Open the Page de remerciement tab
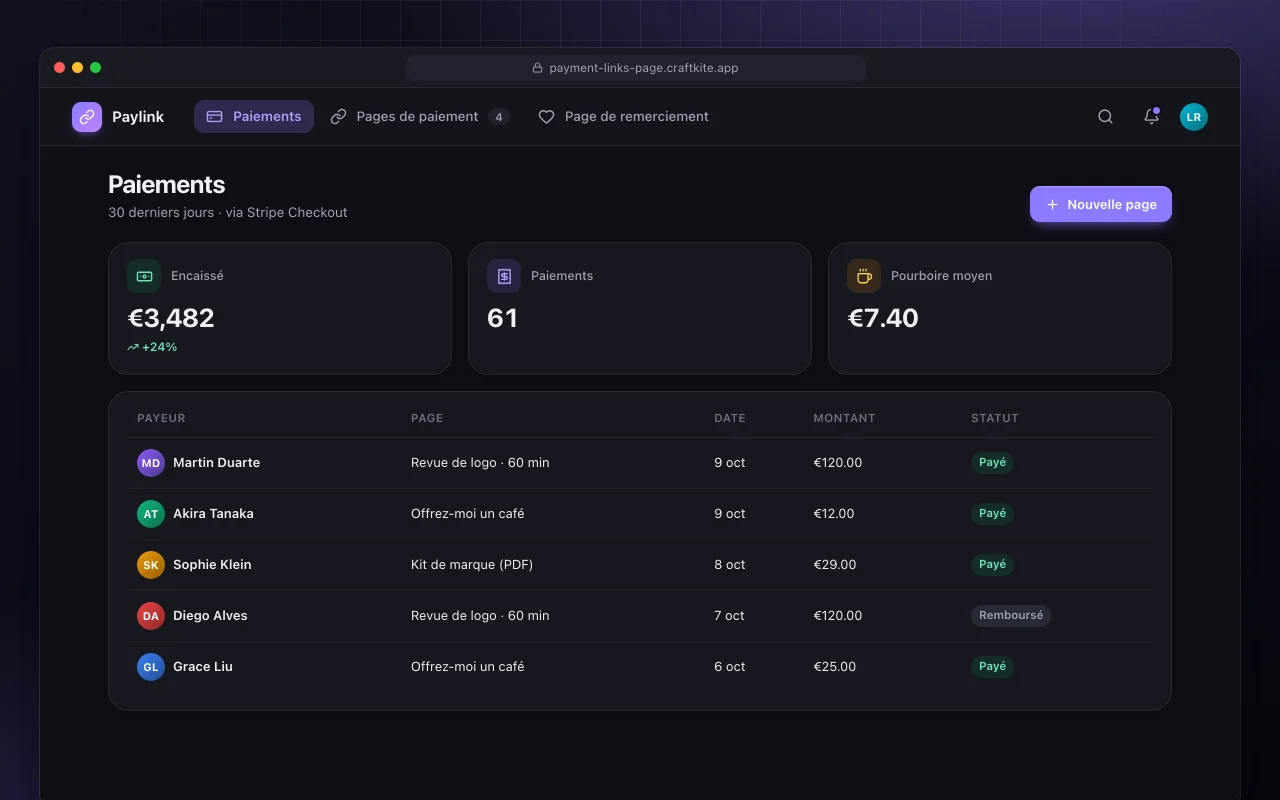The image size is (1280, 800). point(624,117)
